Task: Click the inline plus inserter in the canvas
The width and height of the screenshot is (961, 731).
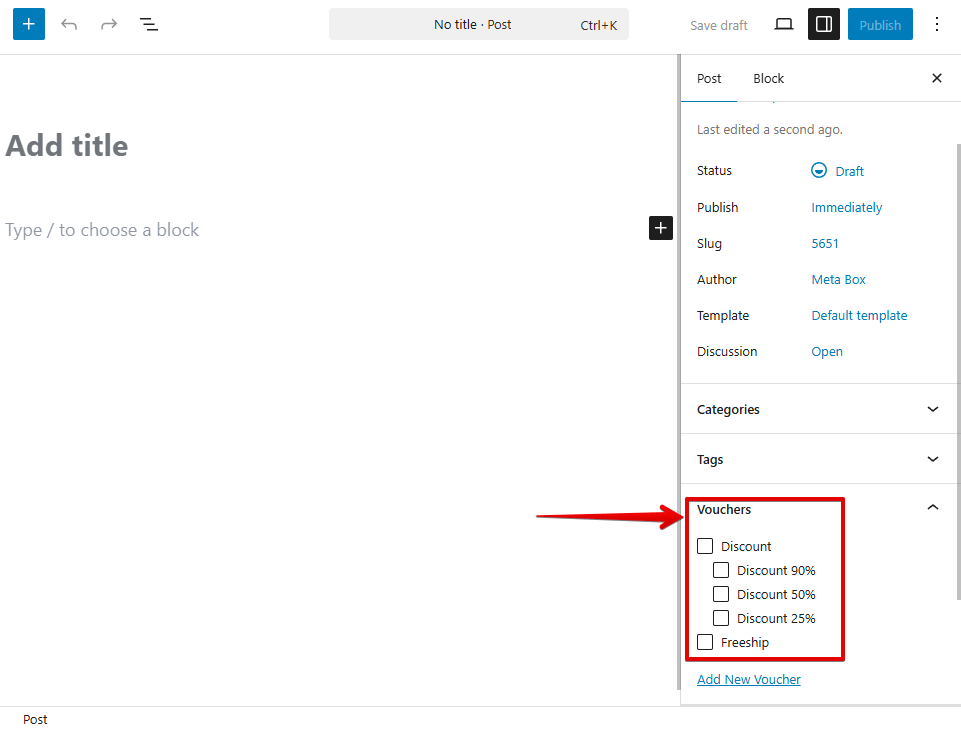Action: point(660,228)
